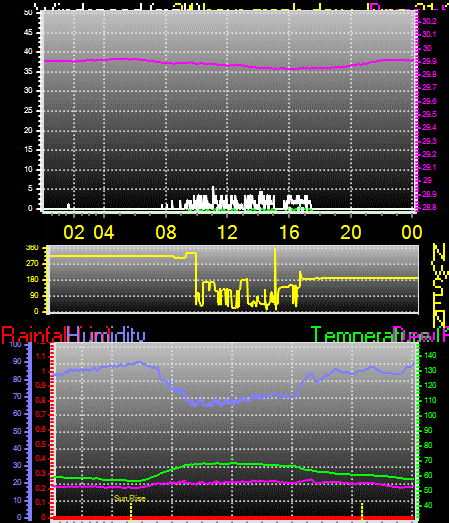Click yellow wind direction axis value 90

34,296
